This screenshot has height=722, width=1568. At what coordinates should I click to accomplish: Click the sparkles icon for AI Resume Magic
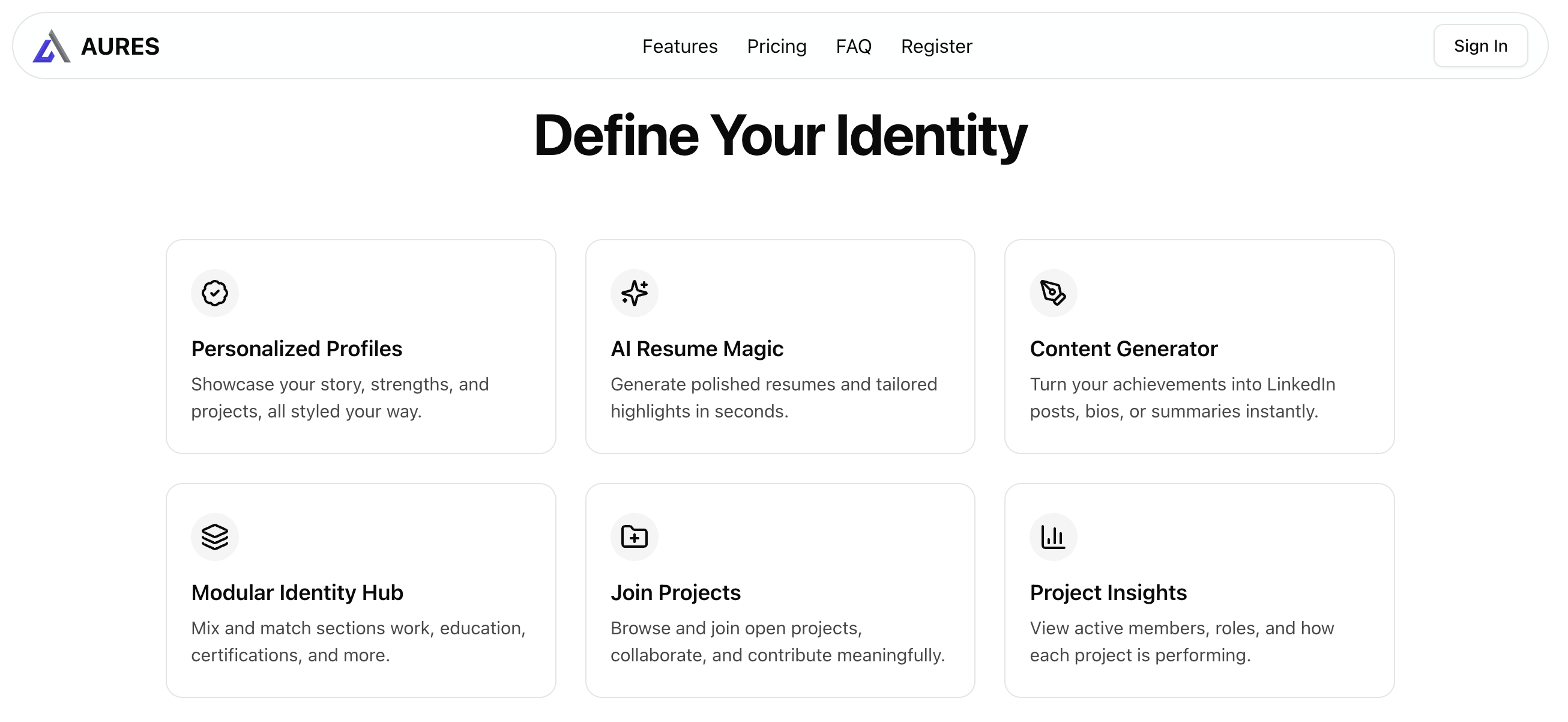click(635, 293)
